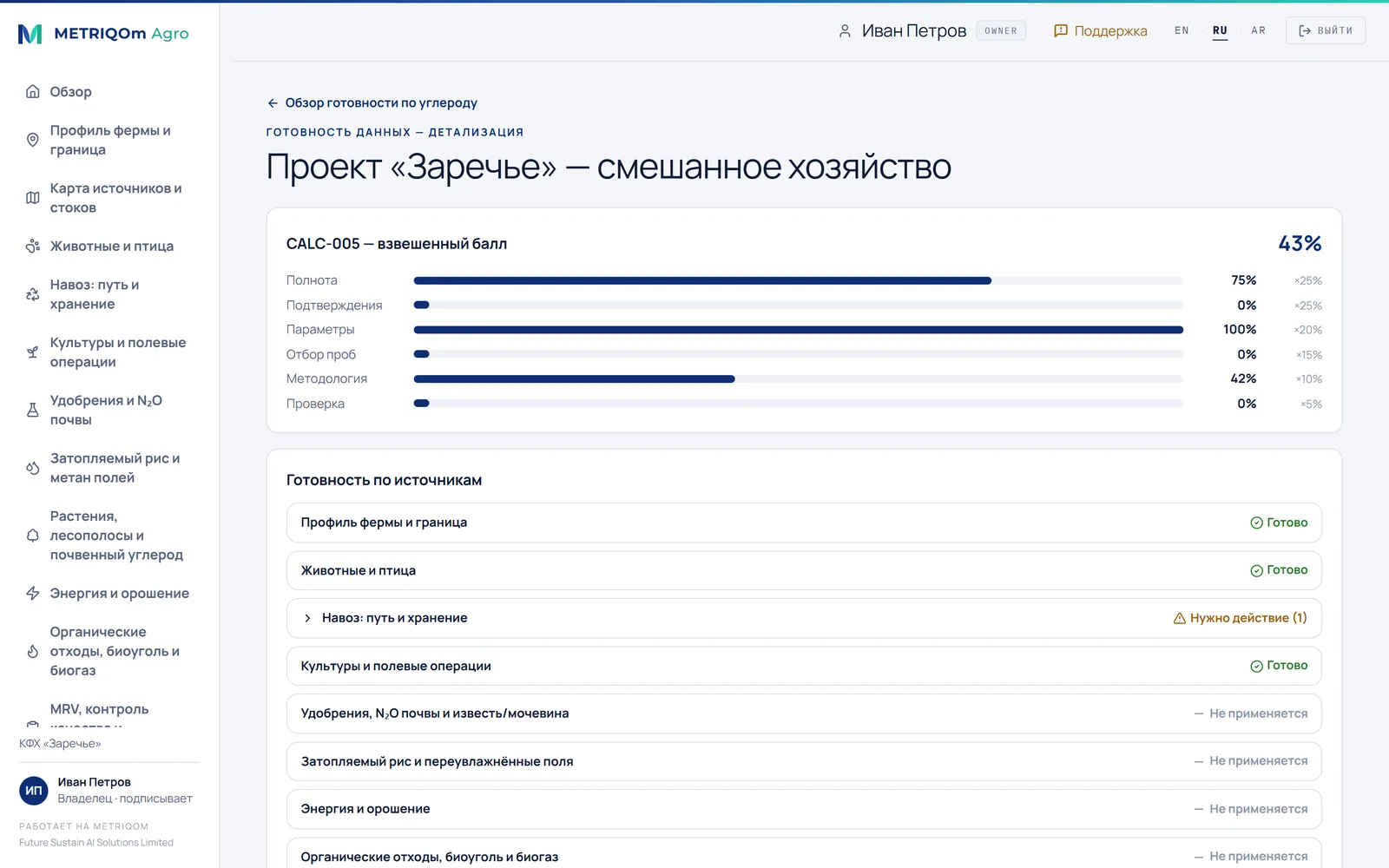
Task: Click the flame icon for Органические отходы
Action: pos(33,651)
